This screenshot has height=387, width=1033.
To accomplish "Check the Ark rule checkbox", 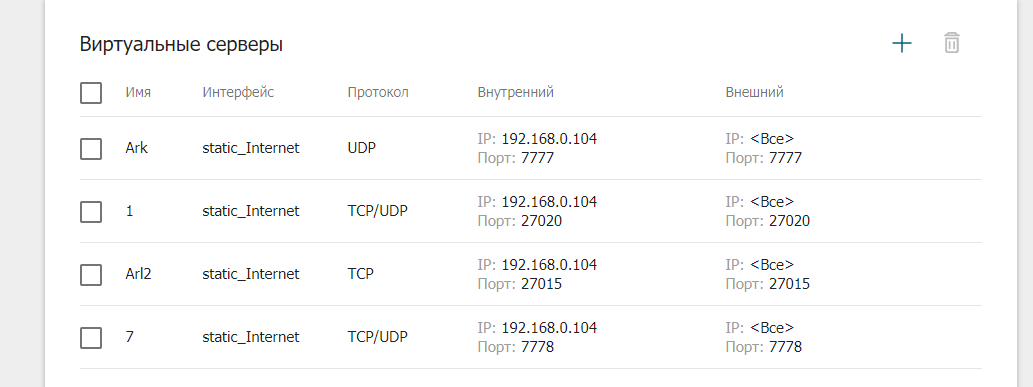I will coord(91,148).
